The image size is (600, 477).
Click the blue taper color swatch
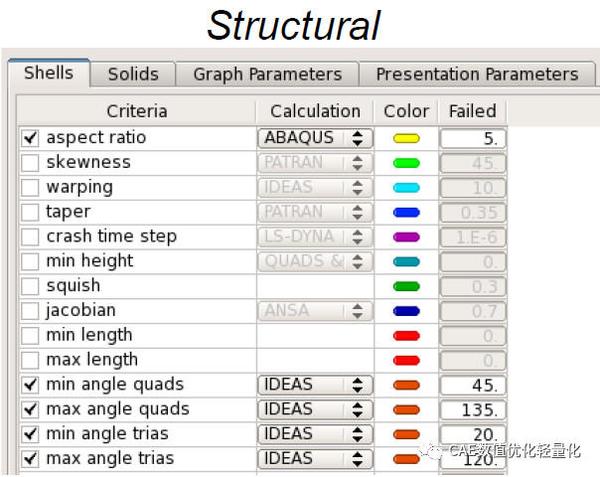(407, 212)
